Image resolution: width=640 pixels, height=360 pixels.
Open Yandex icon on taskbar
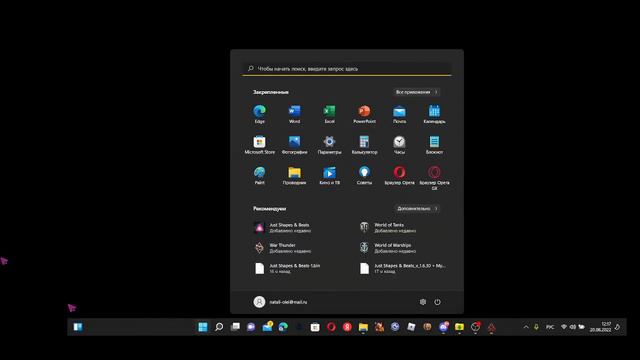pyautogui.click(x=347, y=327)
